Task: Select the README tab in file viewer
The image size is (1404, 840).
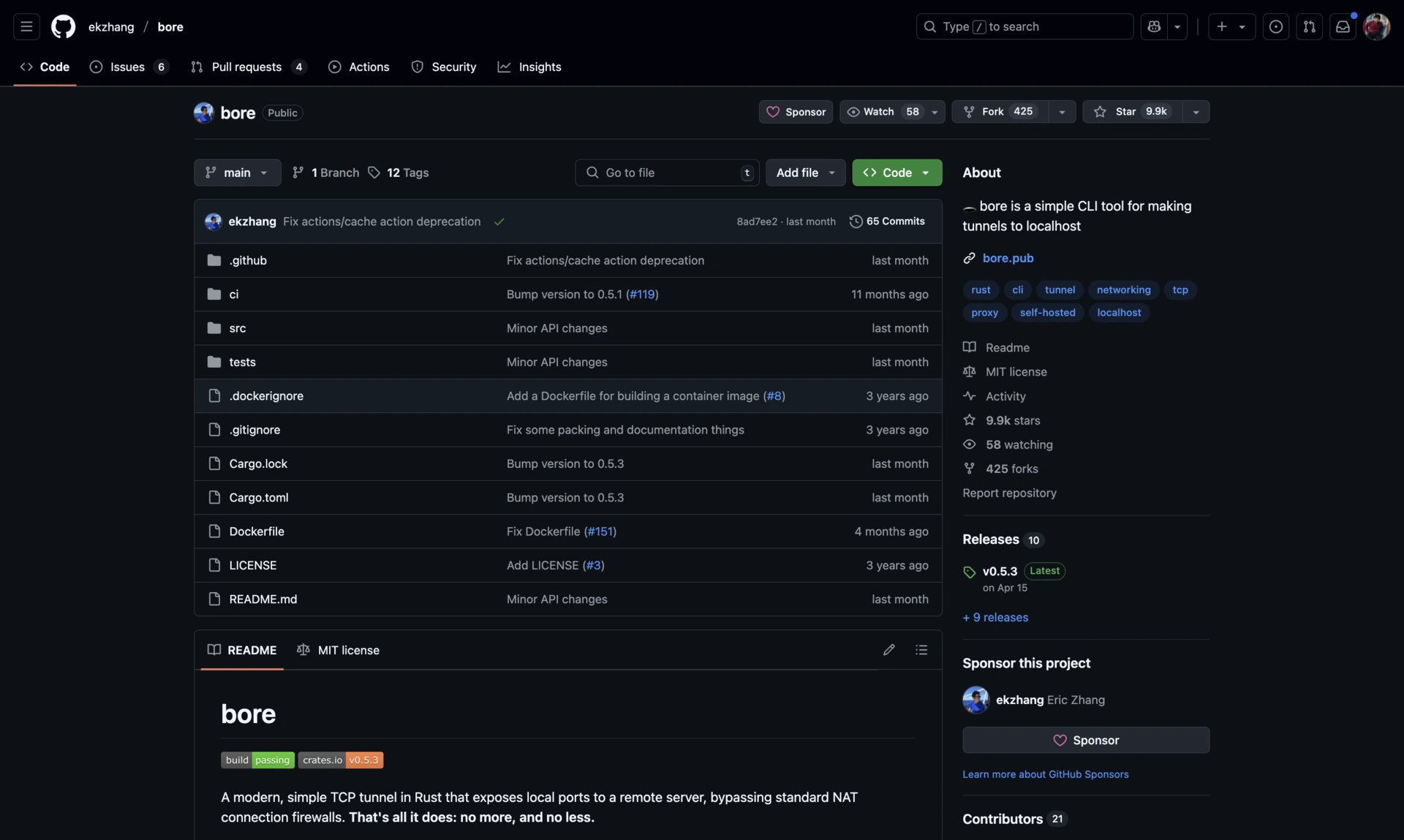Action: point(242,650)
